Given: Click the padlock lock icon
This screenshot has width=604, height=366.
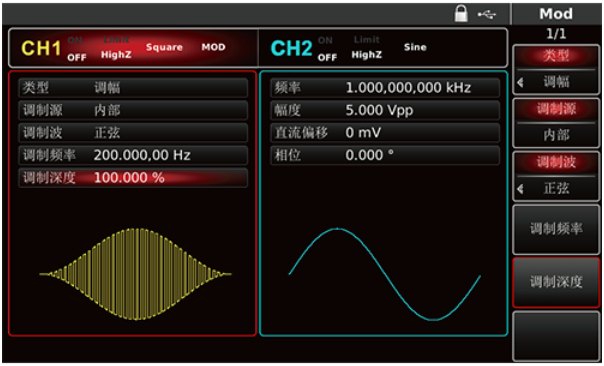Looking at the screenshot, I should point(461,14).
